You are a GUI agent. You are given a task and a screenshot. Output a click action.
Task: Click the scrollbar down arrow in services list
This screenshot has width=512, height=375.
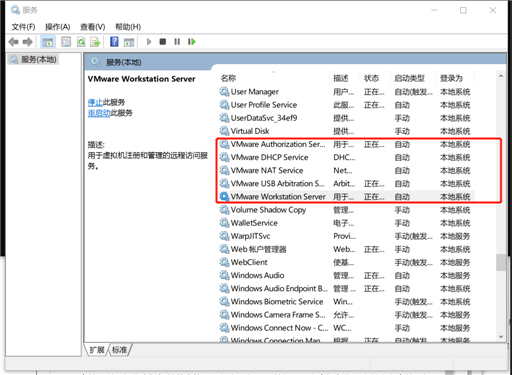click(x=501, y=337)
